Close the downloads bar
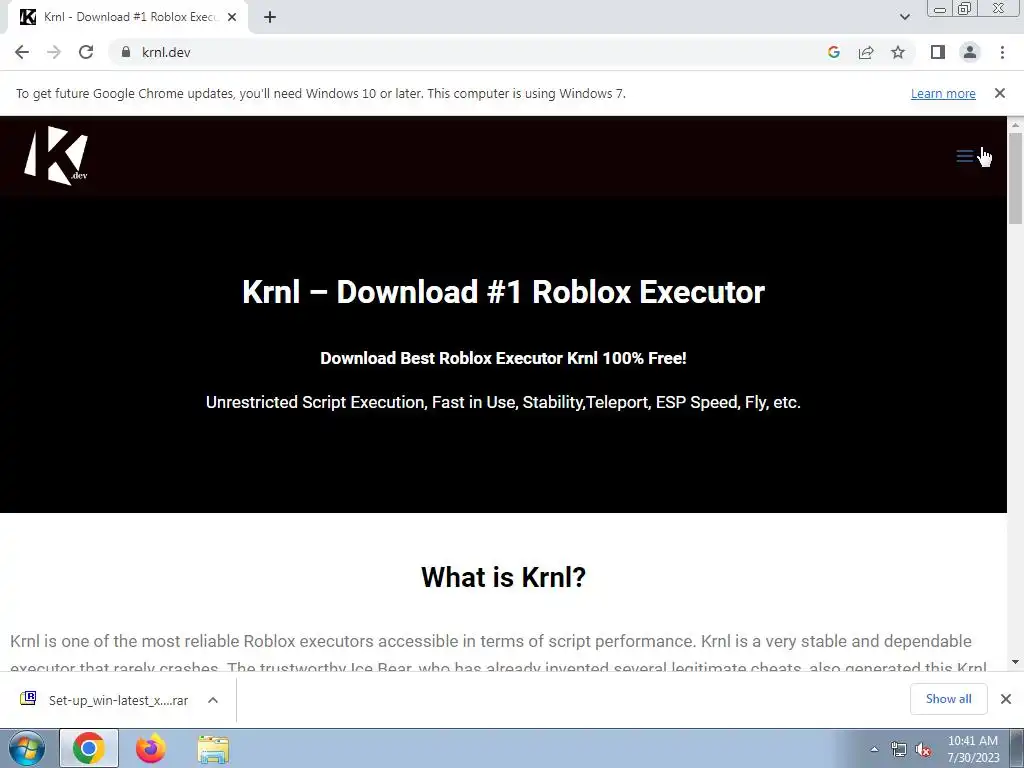This screenshot has height=768, width=1024. 1006,699
